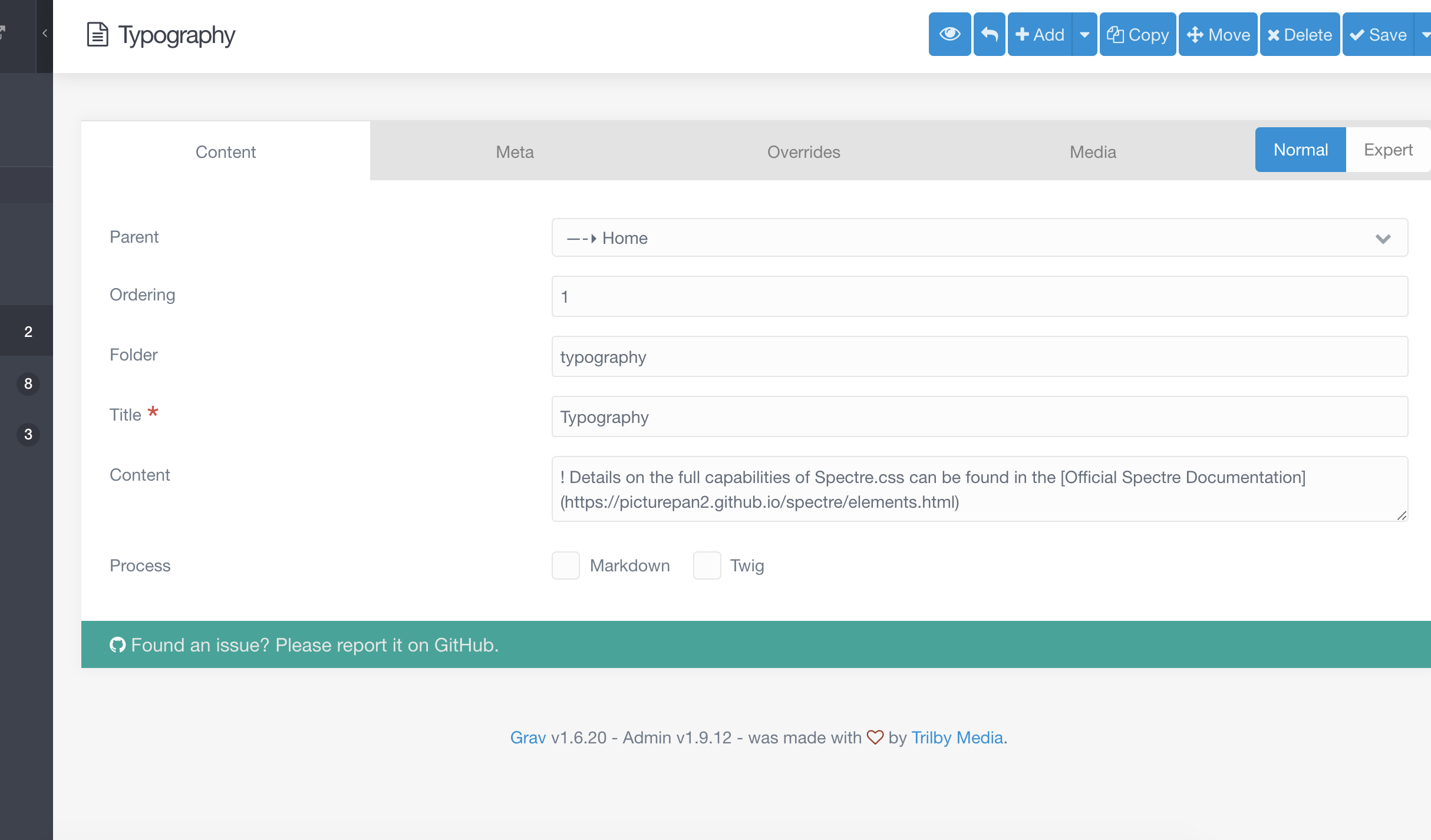Select Normal editing mode
The image size is (1431, 840).
click(1300, 150)
